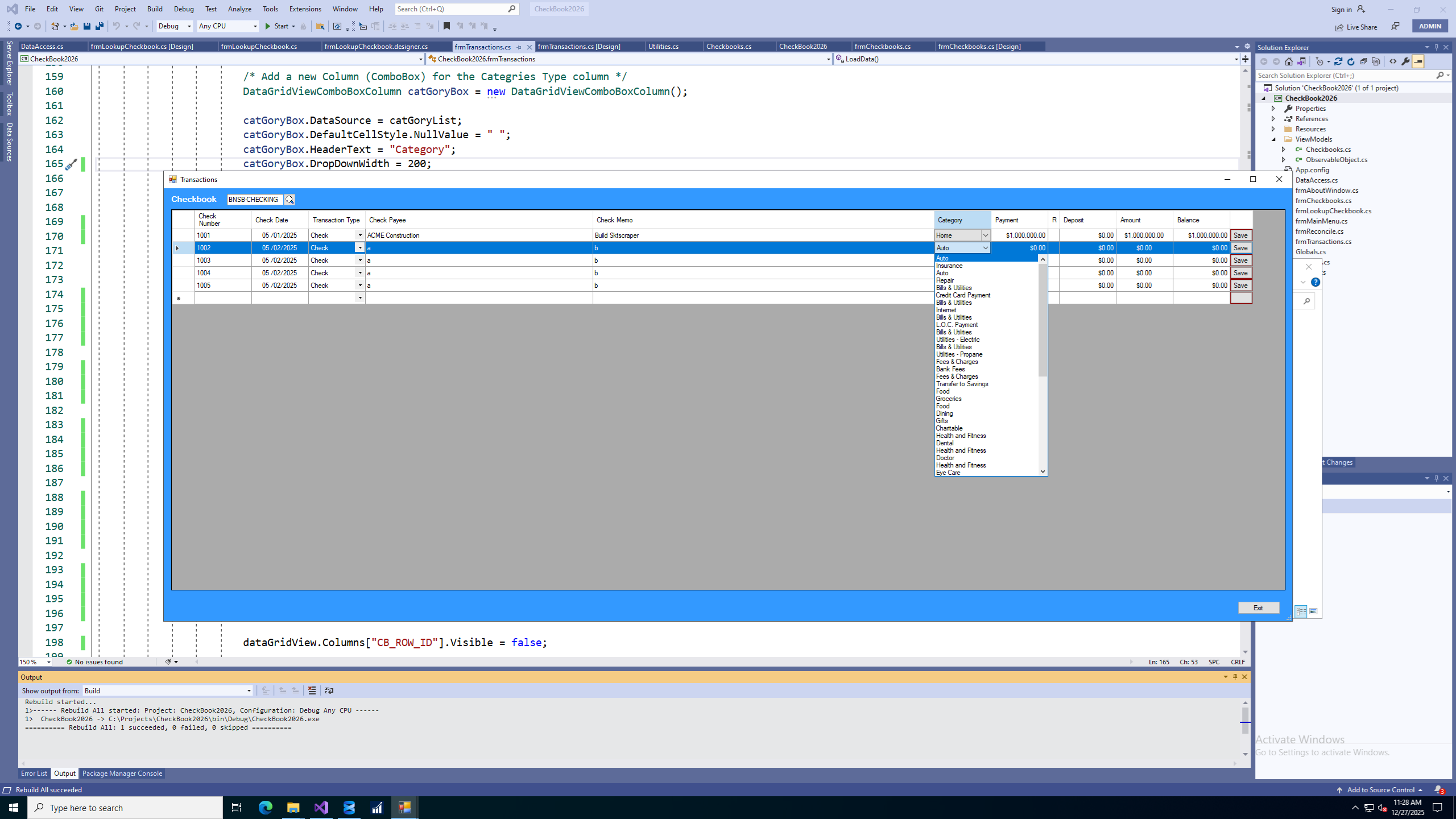The width and height of the screenshot is (1456, 819).
Task: Click Save on check row 1003
Action: (1241, 260)
